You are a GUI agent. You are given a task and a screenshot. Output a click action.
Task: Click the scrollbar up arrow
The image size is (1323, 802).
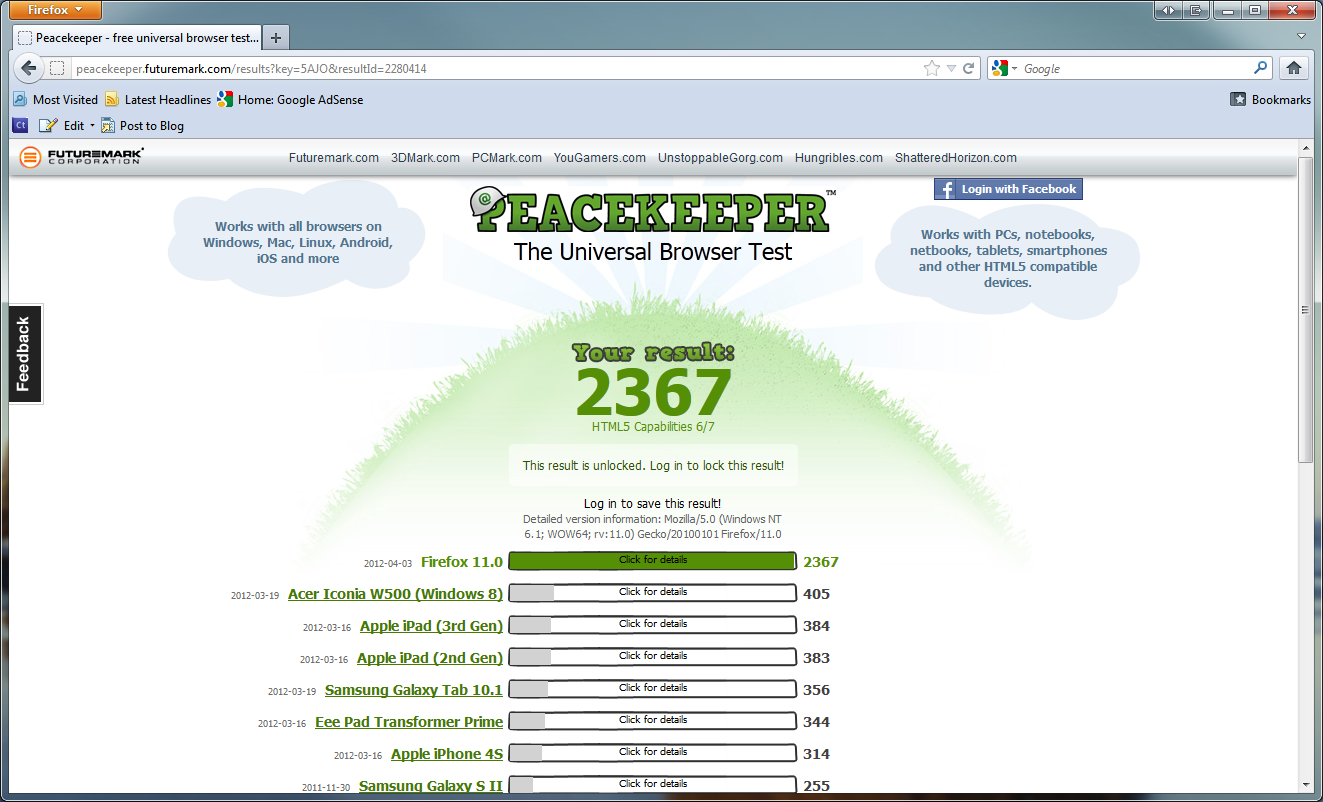[1305, 149]
